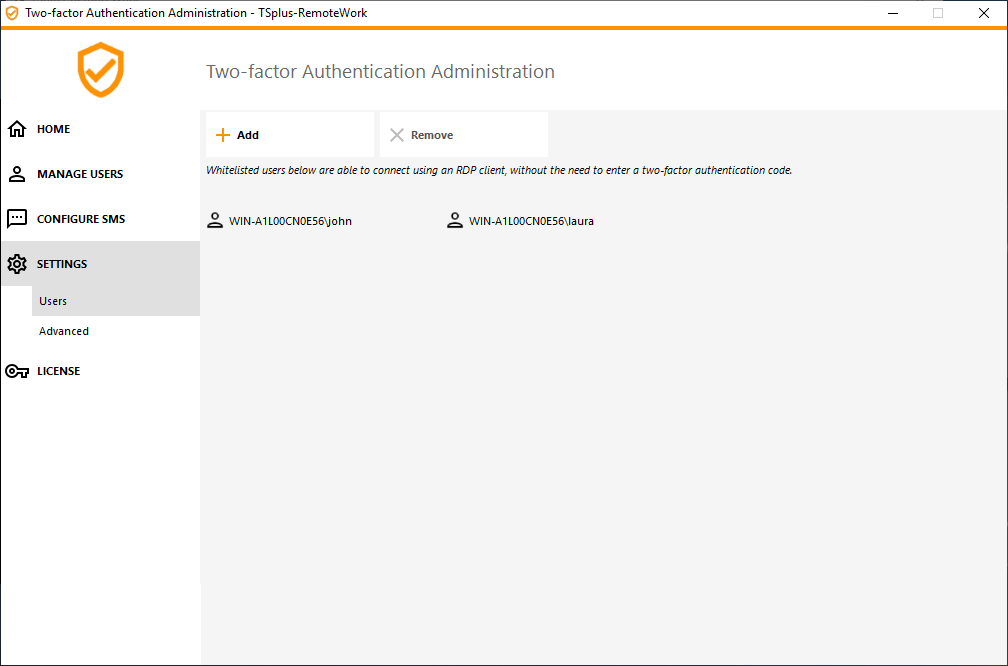Click the shield icon in the title bar
The width and height of the screenshot is (1008, 666).
pyautogui.click(x=11, y=13)
